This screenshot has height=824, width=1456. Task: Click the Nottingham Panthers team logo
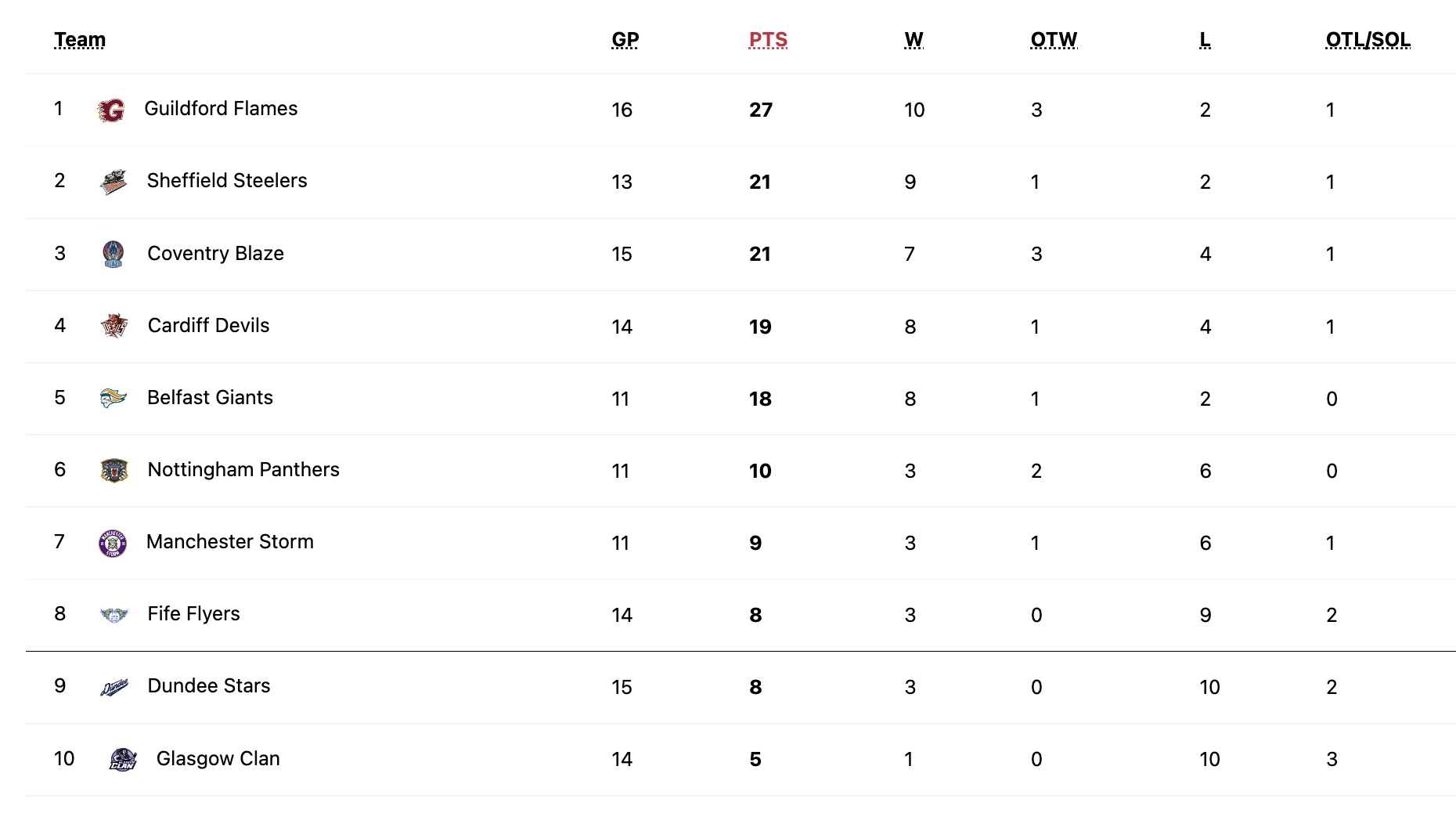click(x=114, y=470)
